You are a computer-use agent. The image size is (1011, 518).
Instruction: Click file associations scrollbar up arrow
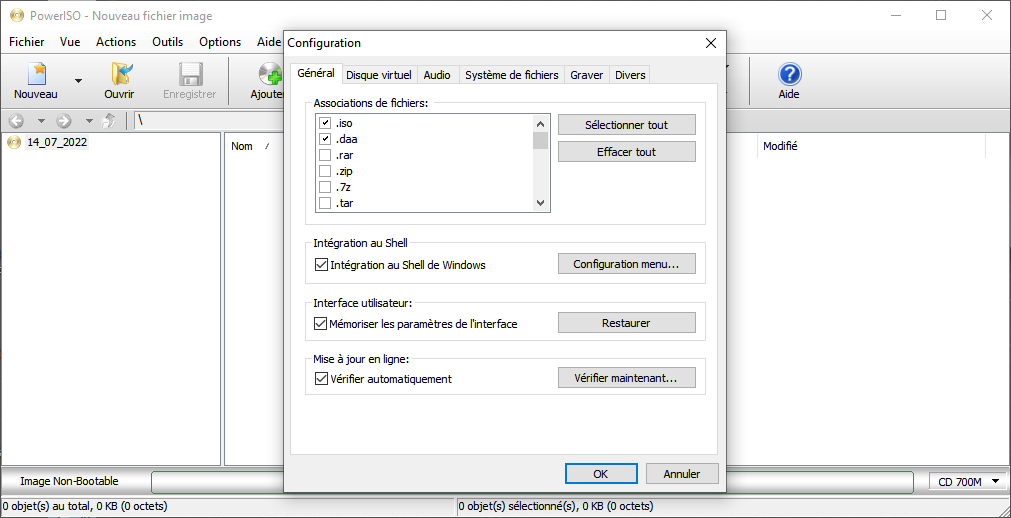click(x=540, y=124)
